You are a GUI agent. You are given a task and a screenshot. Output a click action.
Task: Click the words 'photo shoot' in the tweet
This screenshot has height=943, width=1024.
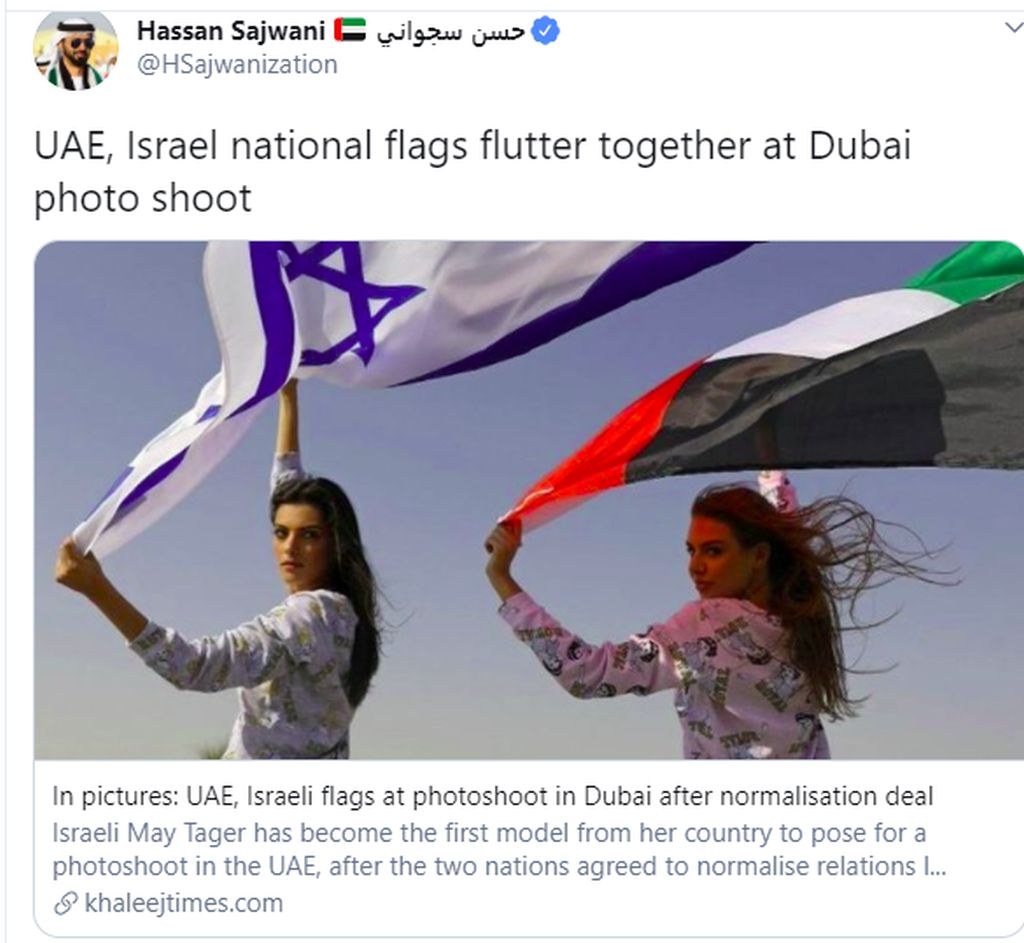pyautogui.click(x=142, y=199)
